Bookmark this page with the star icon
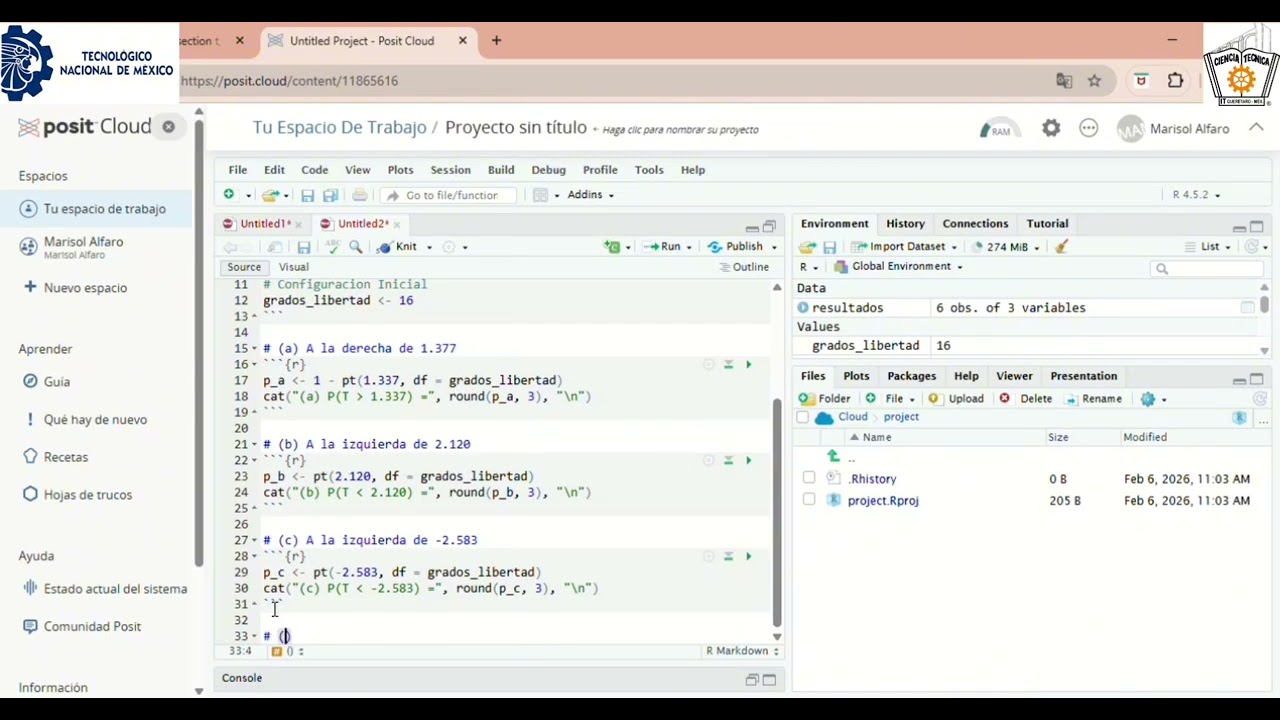1280x720 pixels. point(1095,81)
